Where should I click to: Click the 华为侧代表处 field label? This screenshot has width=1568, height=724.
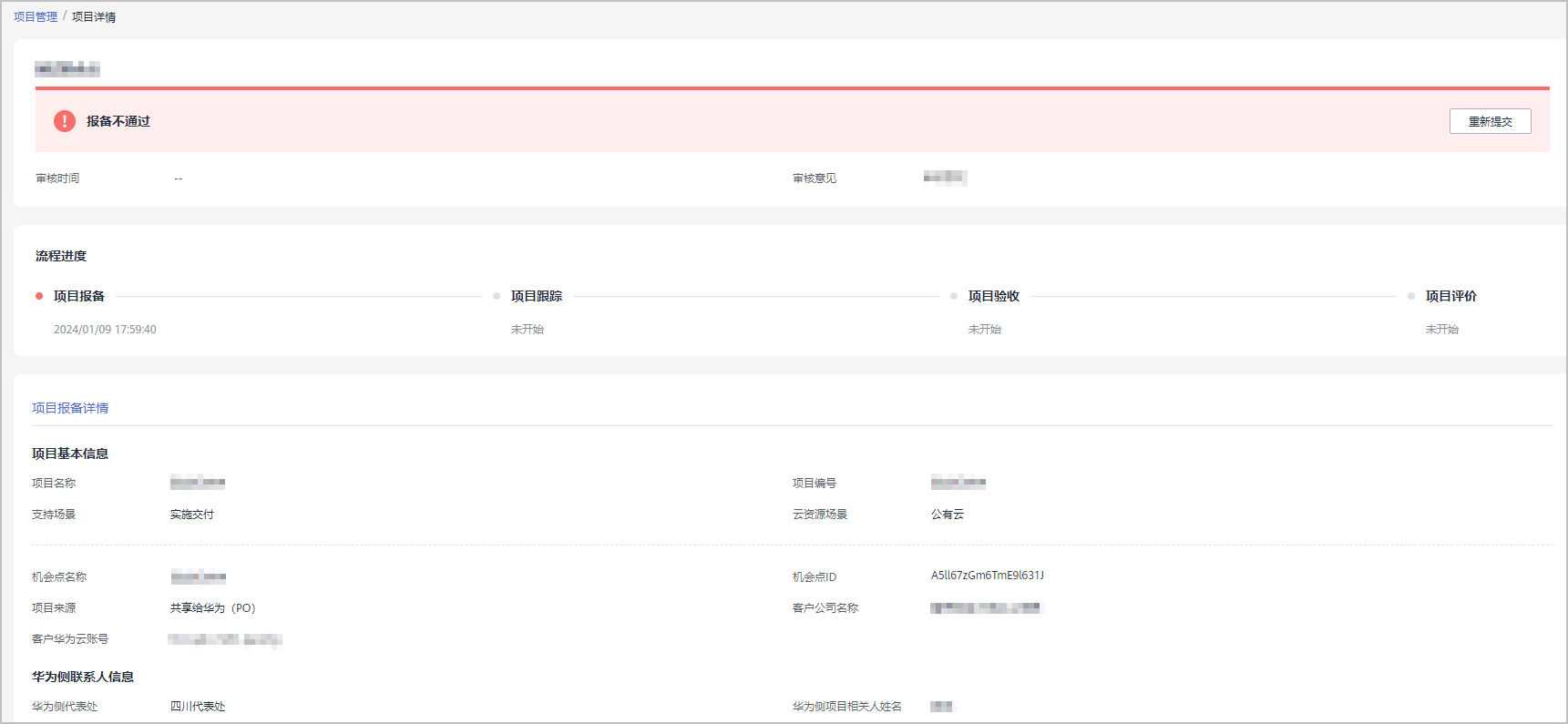(x=65, y=707)
